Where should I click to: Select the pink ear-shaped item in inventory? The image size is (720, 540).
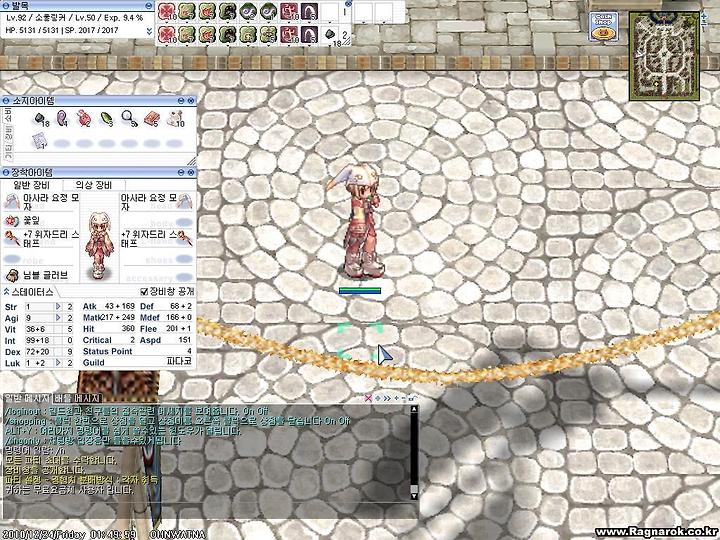62,118
